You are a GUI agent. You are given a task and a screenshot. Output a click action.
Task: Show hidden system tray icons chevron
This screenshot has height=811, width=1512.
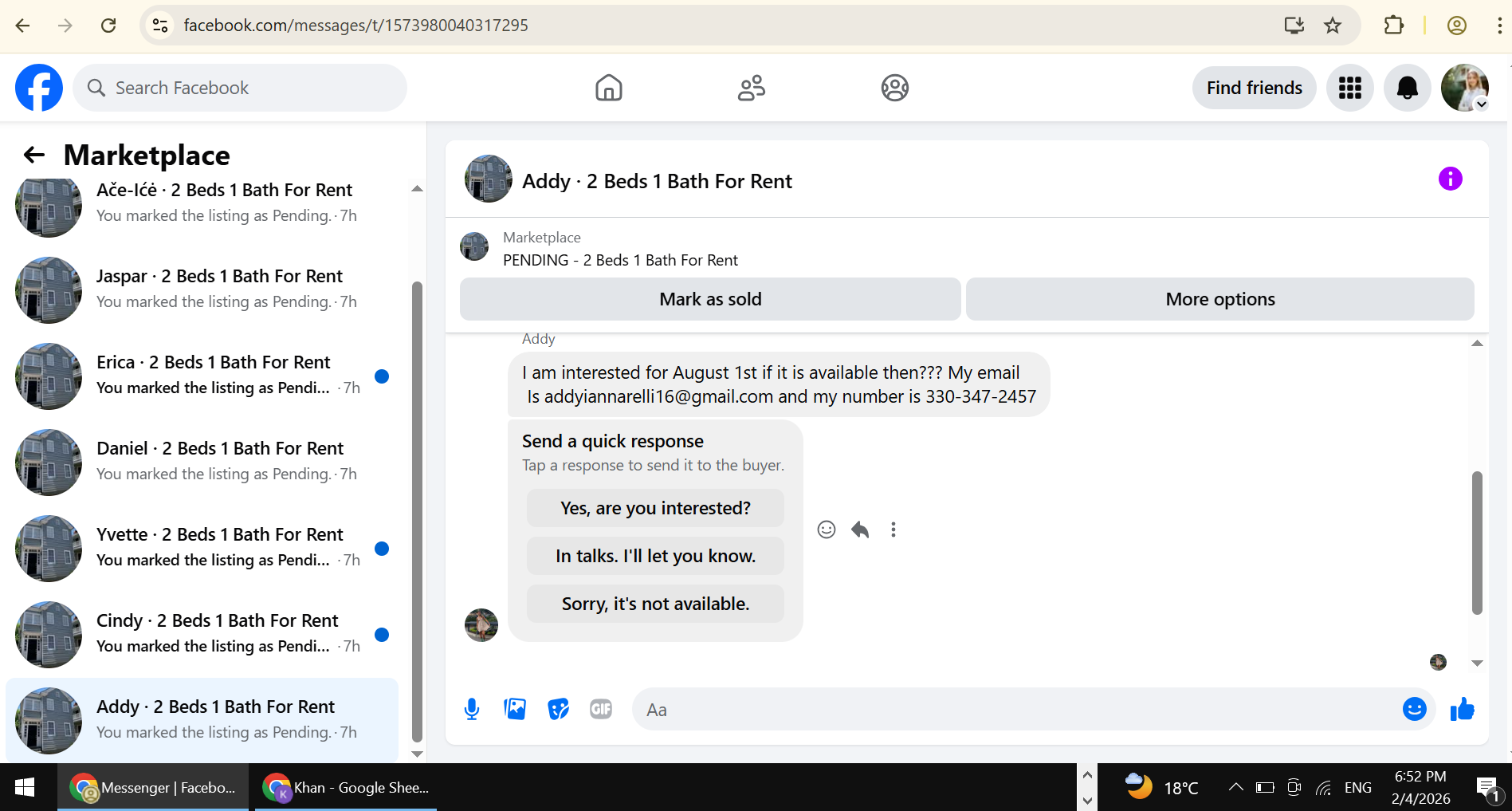click(1235, 788)
